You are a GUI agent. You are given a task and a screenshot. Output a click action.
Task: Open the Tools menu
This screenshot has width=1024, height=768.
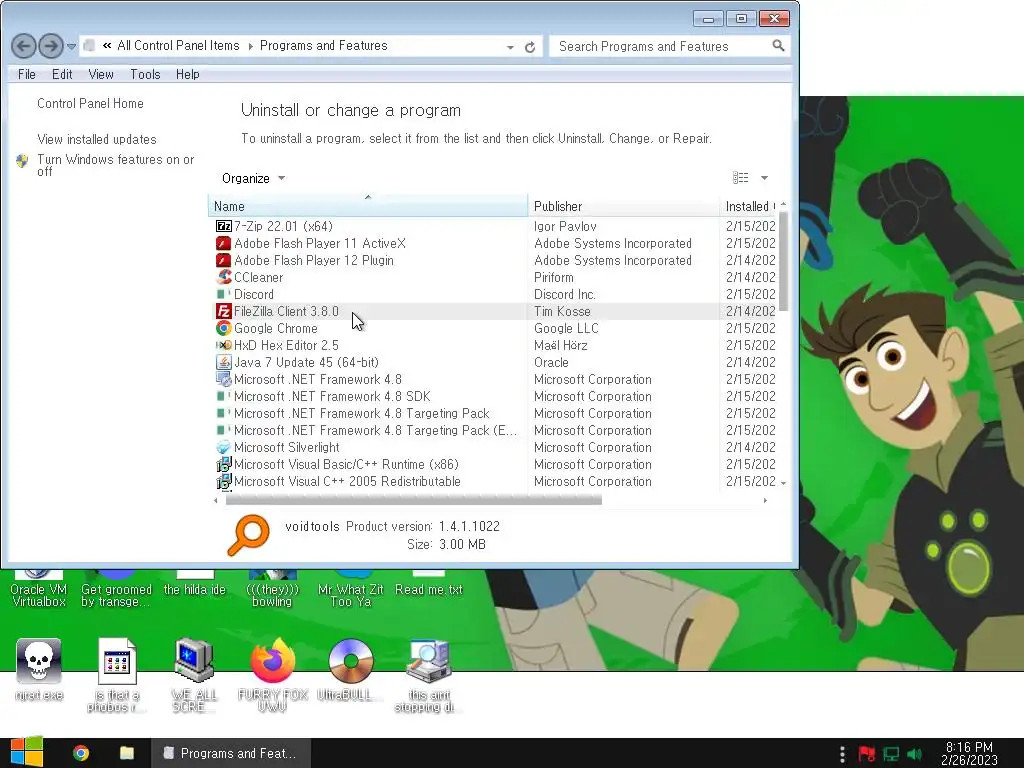[145, 74]
